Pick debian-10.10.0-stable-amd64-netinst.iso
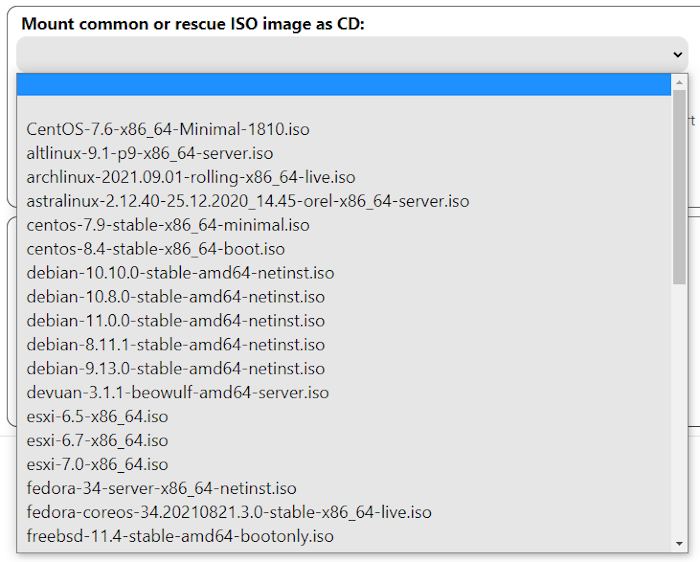Viewport: 700px width, 562px height. 180,273
